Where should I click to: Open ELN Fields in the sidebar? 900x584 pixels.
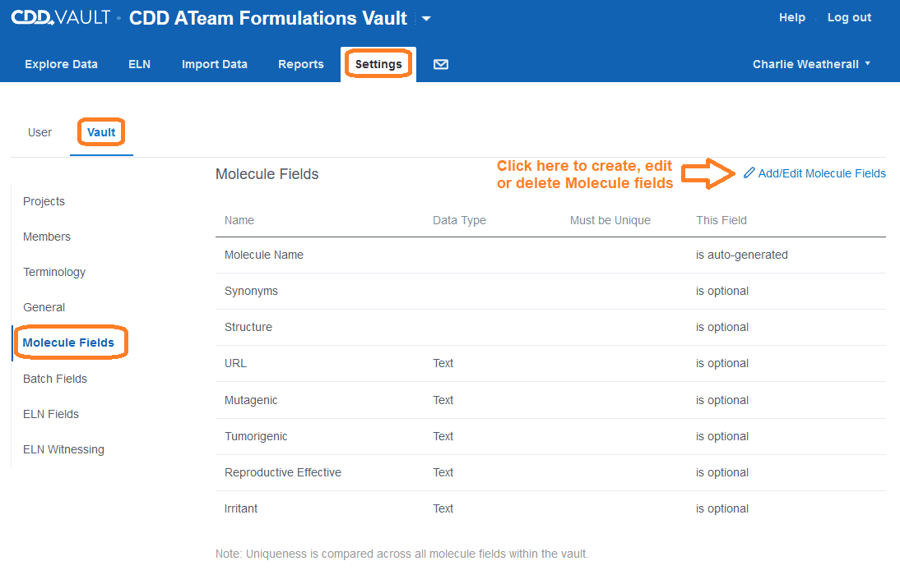pos(51,414)
